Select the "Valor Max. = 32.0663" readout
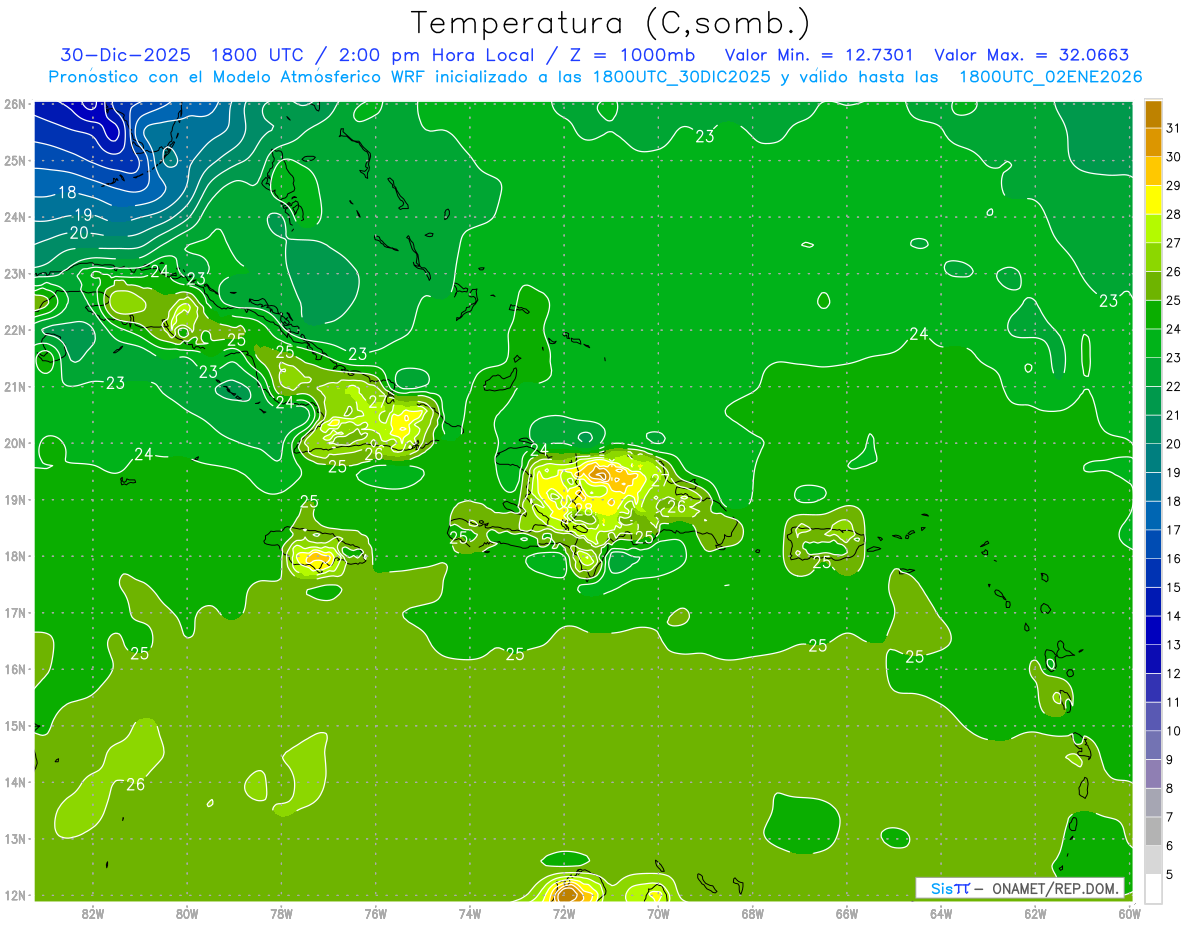1200x927 pixels. (x=1031, y=54)
